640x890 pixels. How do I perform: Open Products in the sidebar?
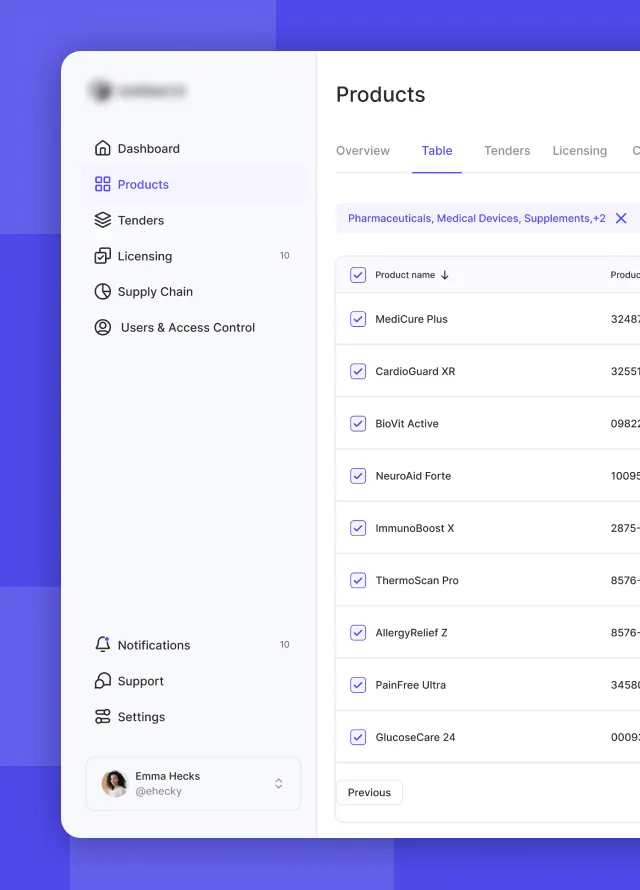point(193,184)
